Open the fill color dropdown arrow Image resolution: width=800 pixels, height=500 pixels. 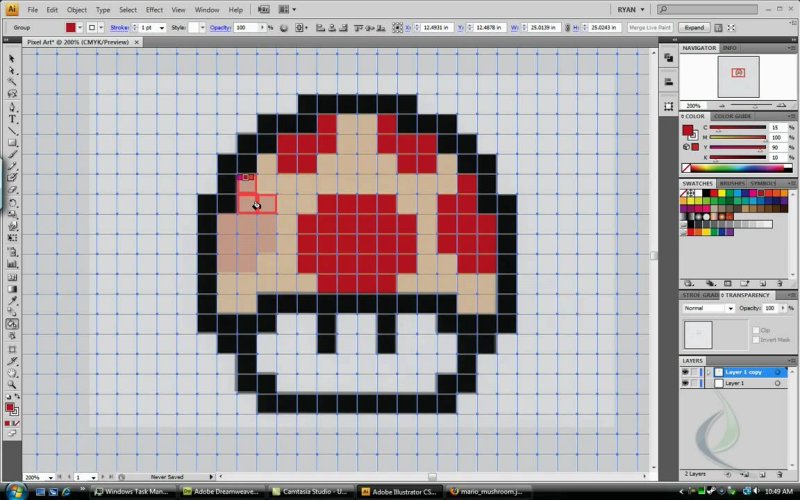pos(80,28)
